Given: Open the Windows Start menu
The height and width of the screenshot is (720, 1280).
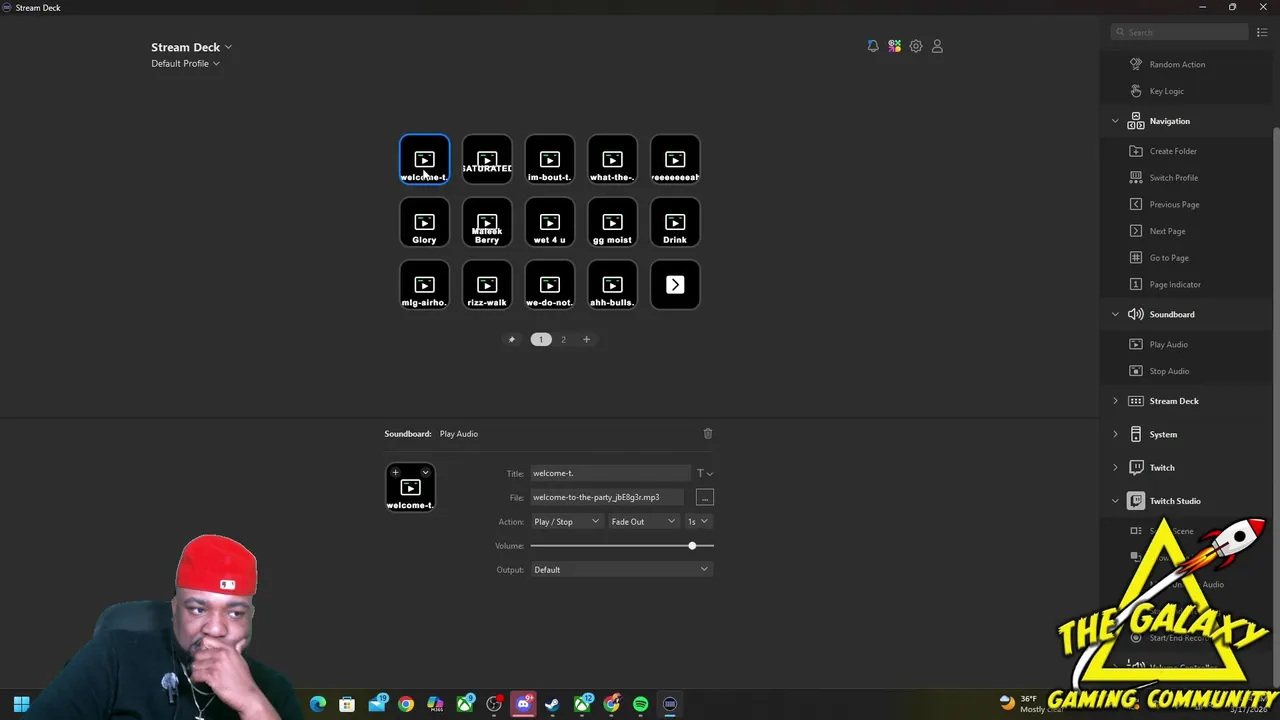Looking at the screenshot, I should [x=21, y=704].
